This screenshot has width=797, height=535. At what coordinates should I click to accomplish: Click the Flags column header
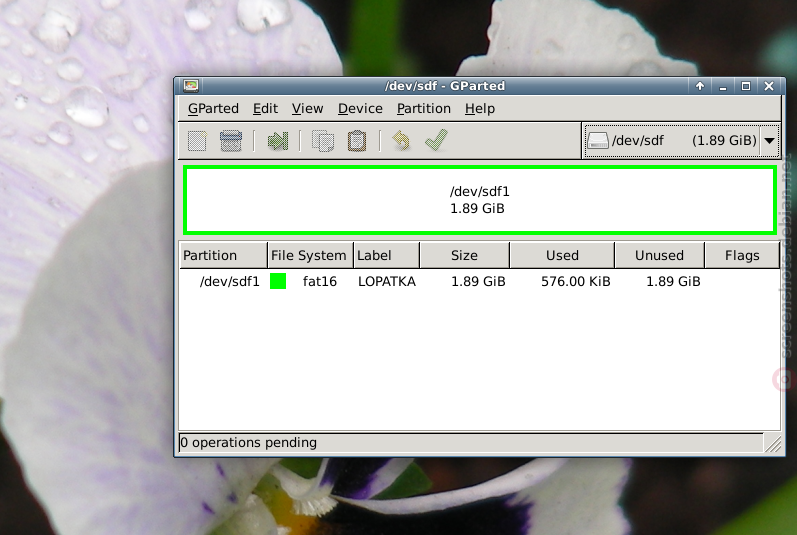(x=742, y=255)
